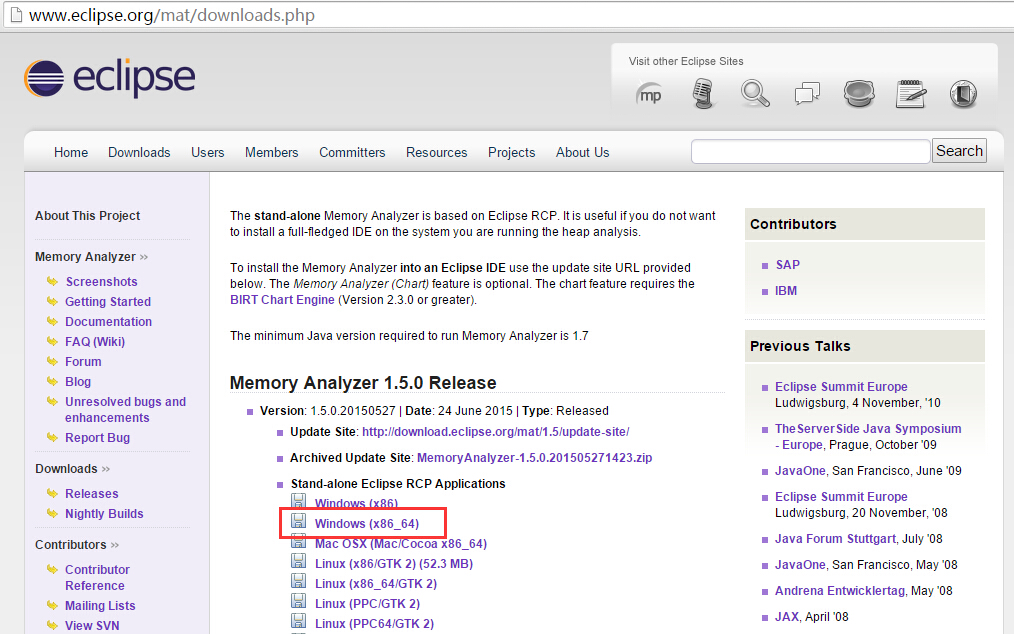Click the floppy icon beside Mac OSX download
This screenshot has width=1014, height=634.
click(x=298, y=541)
